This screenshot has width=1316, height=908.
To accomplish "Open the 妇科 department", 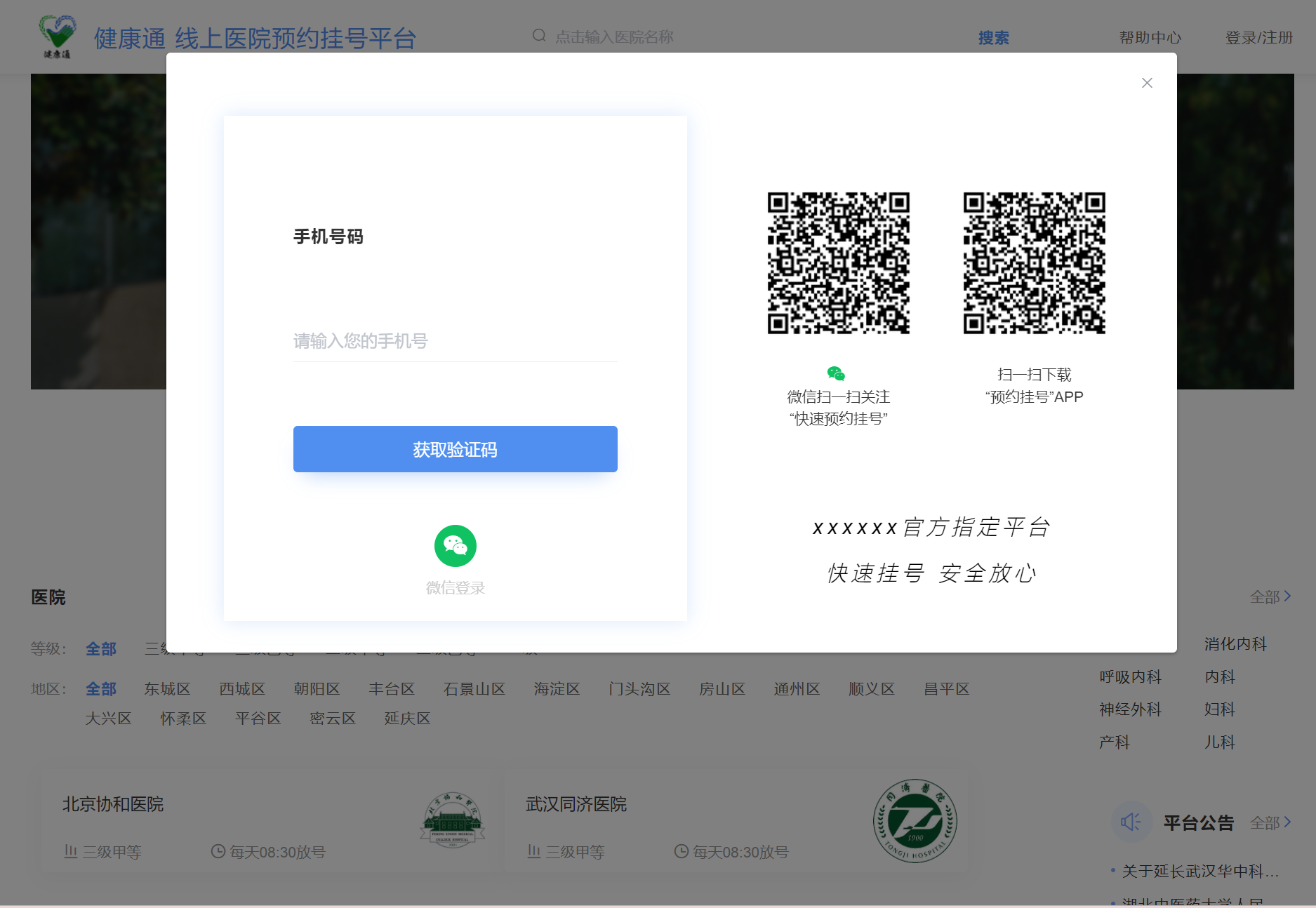I will tap(1220, 709).
